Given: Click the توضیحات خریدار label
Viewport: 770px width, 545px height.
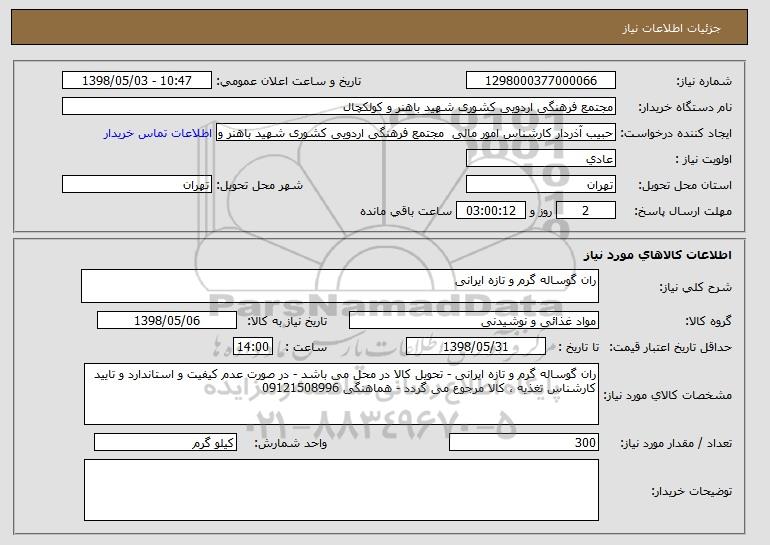Looking at the screenshot, I should 691,491.
